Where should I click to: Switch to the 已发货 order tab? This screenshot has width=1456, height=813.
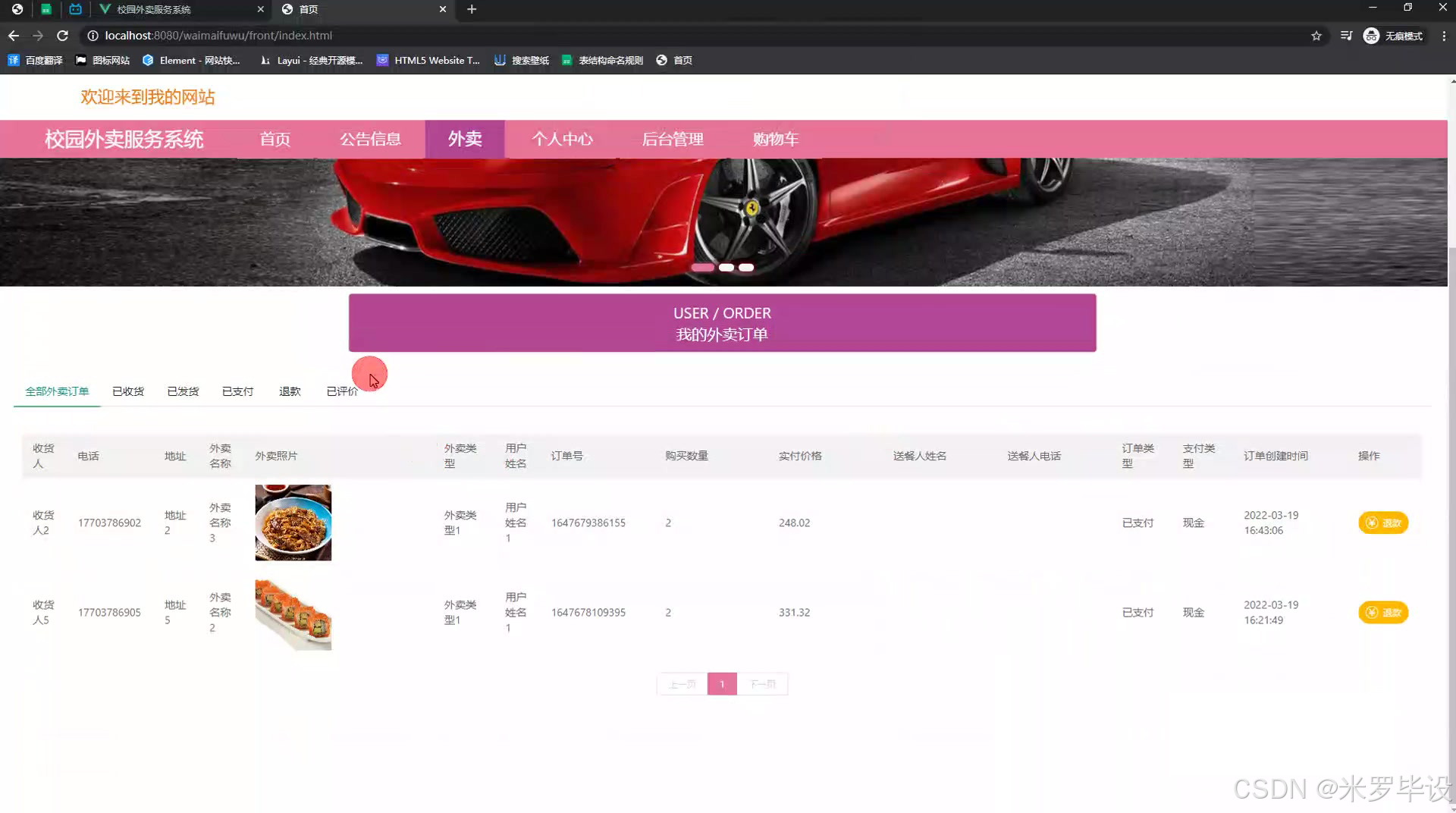[183, 391]
